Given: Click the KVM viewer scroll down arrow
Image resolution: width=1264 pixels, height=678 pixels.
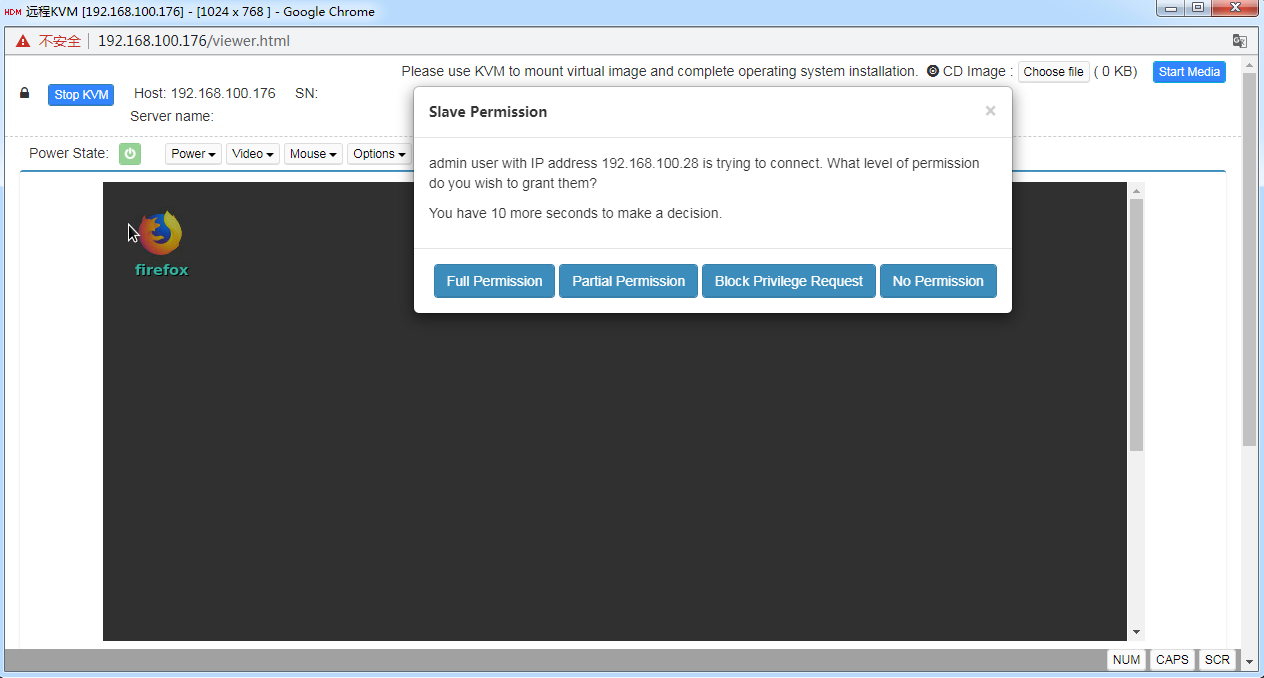Looking at the screenshot, I should [1136, 632].
